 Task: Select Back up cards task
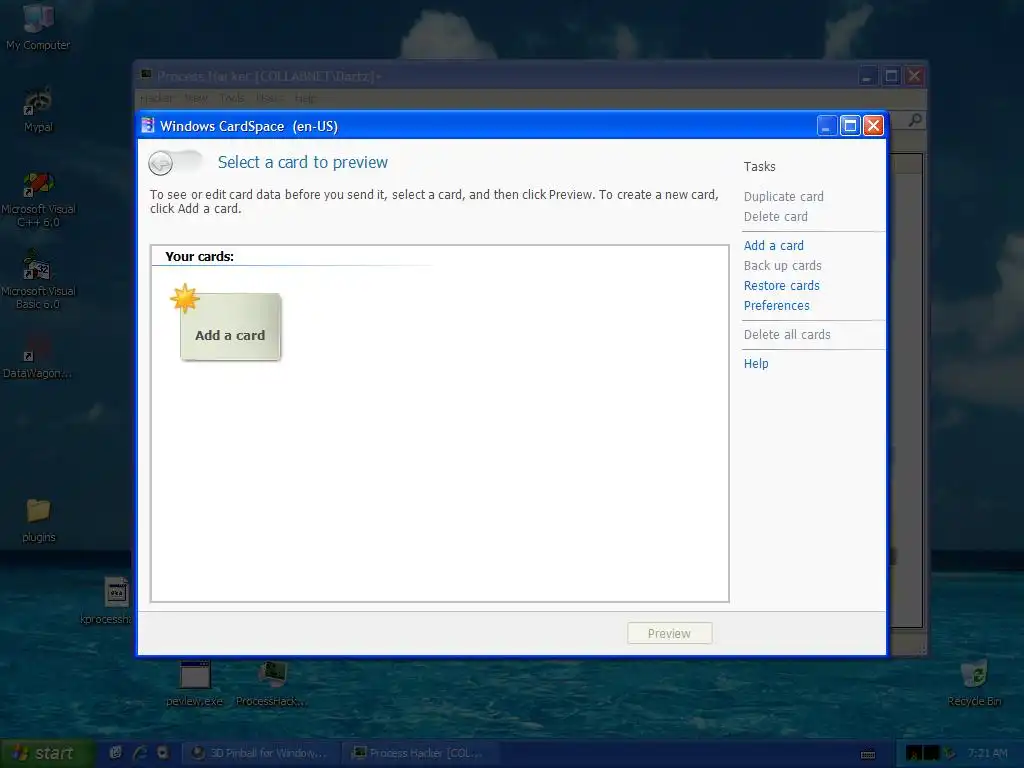782,266
